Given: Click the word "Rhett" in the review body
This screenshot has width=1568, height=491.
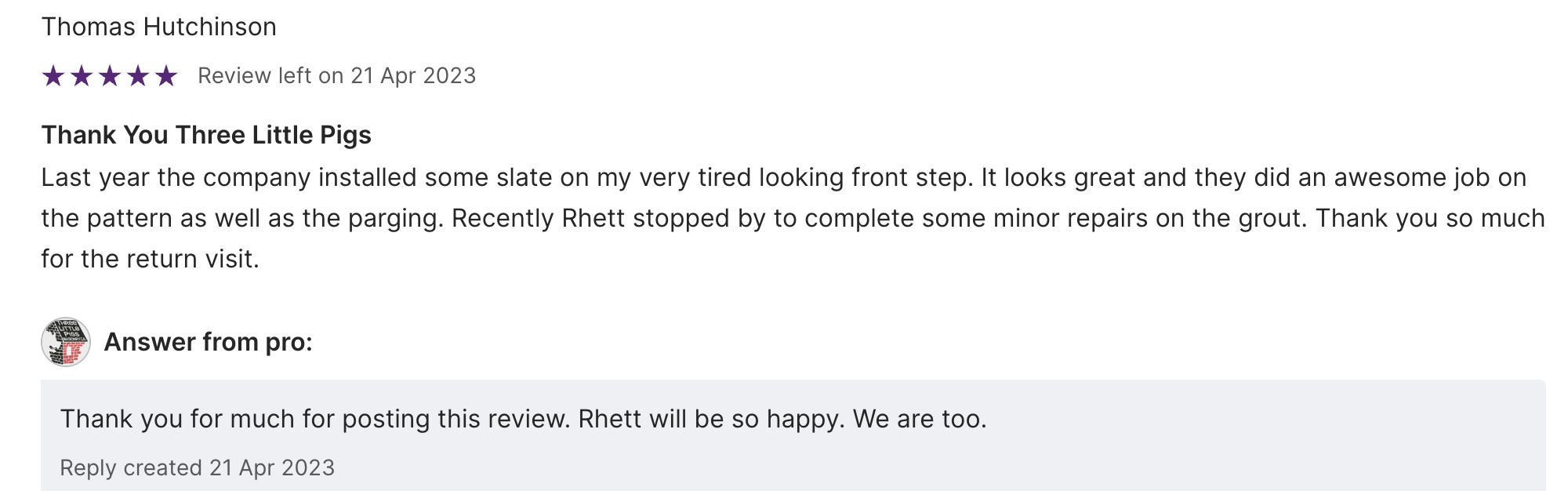Looking at the screenshot, I should (593, 218).
